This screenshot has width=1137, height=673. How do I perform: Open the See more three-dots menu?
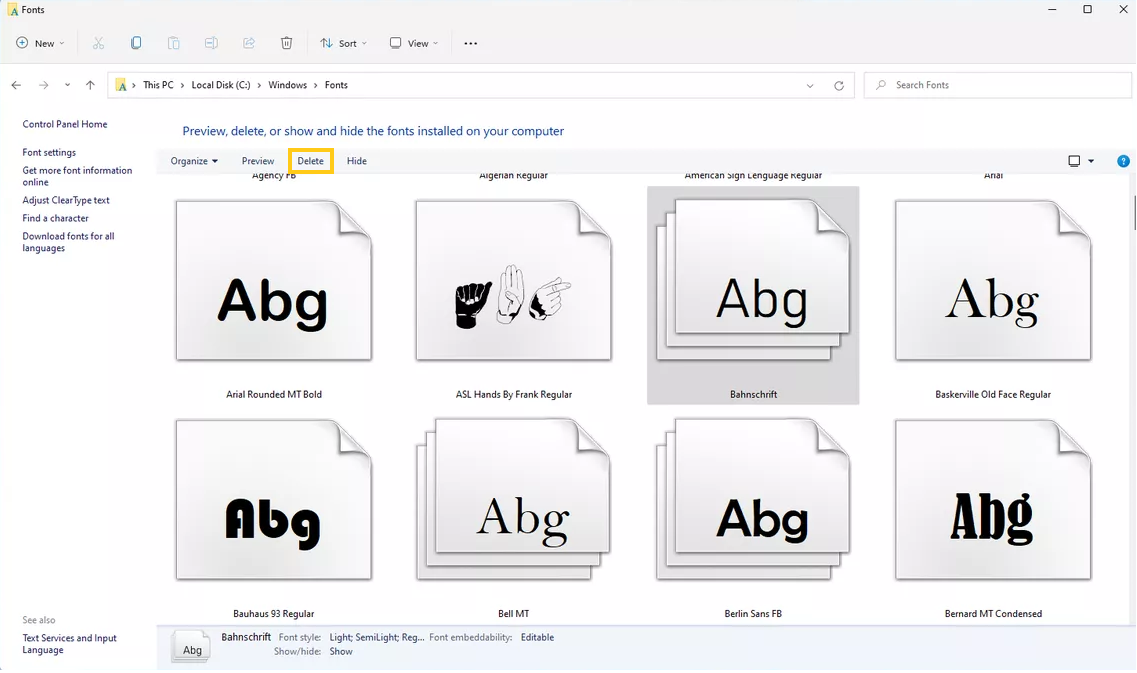pos(470,43)
